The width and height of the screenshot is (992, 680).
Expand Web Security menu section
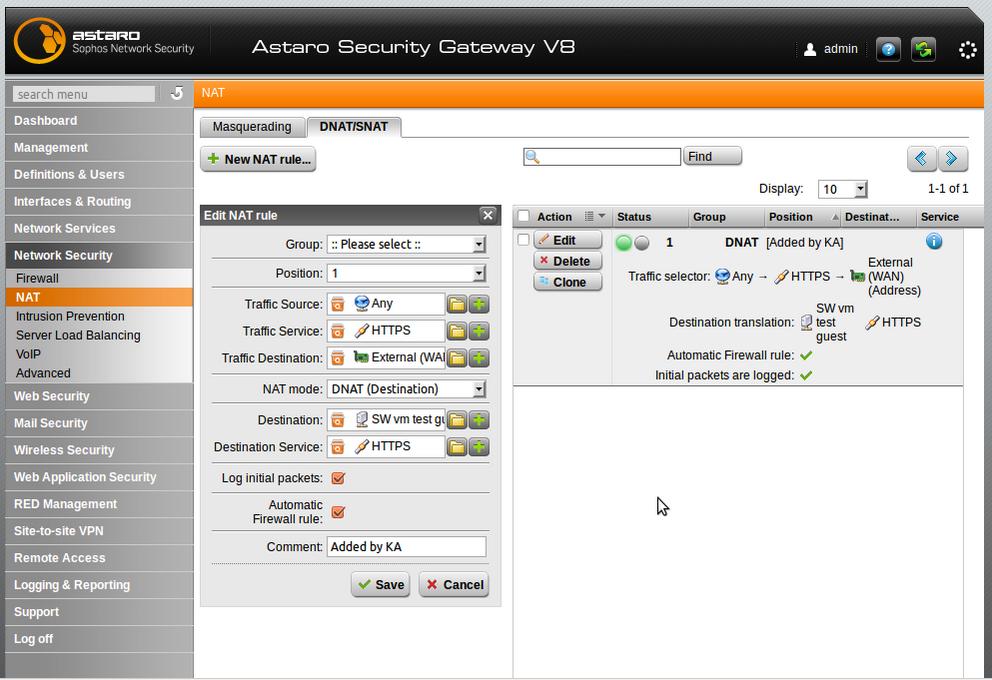tap(99, 397)
